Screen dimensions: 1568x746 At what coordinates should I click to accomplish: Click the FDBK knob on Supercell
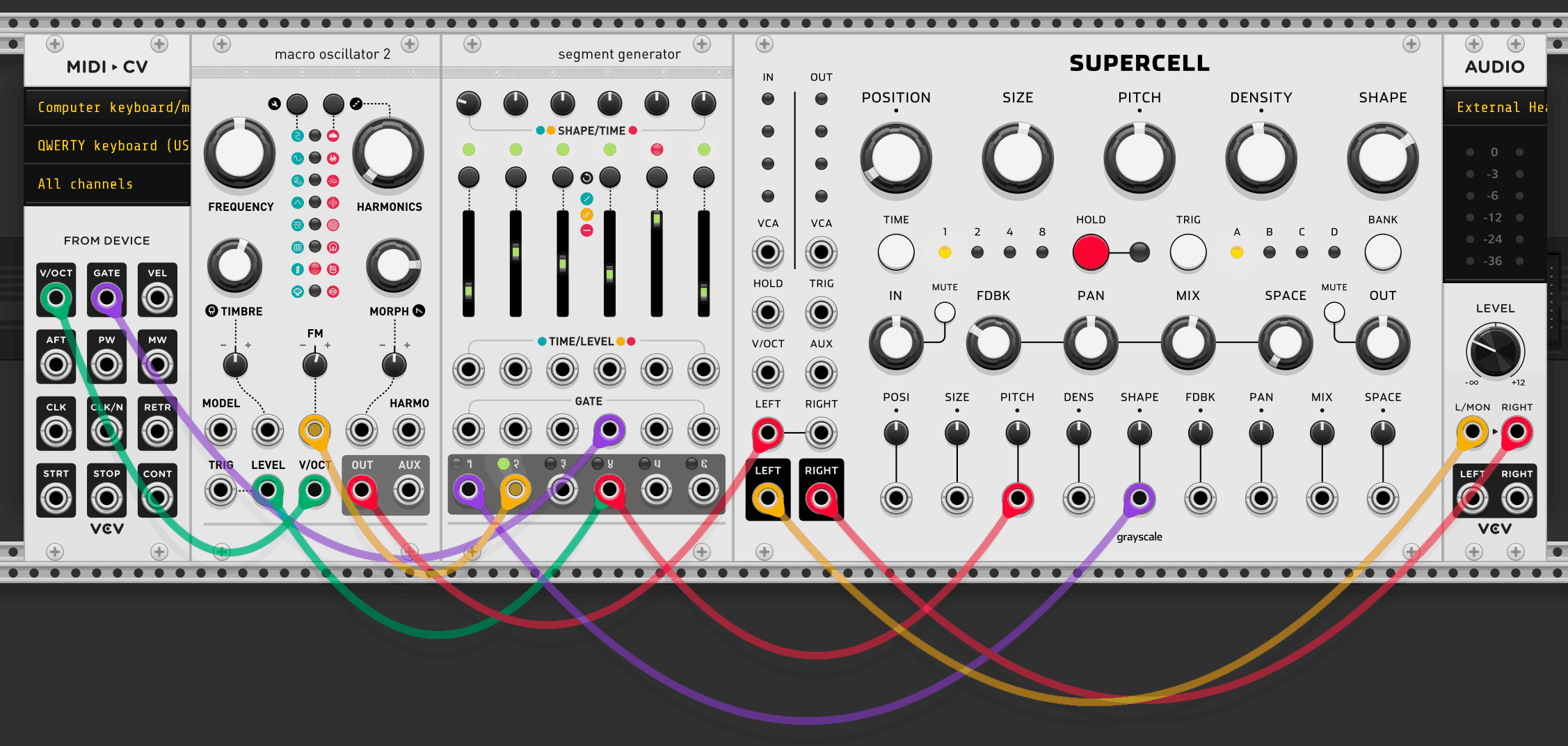(993, 342)
